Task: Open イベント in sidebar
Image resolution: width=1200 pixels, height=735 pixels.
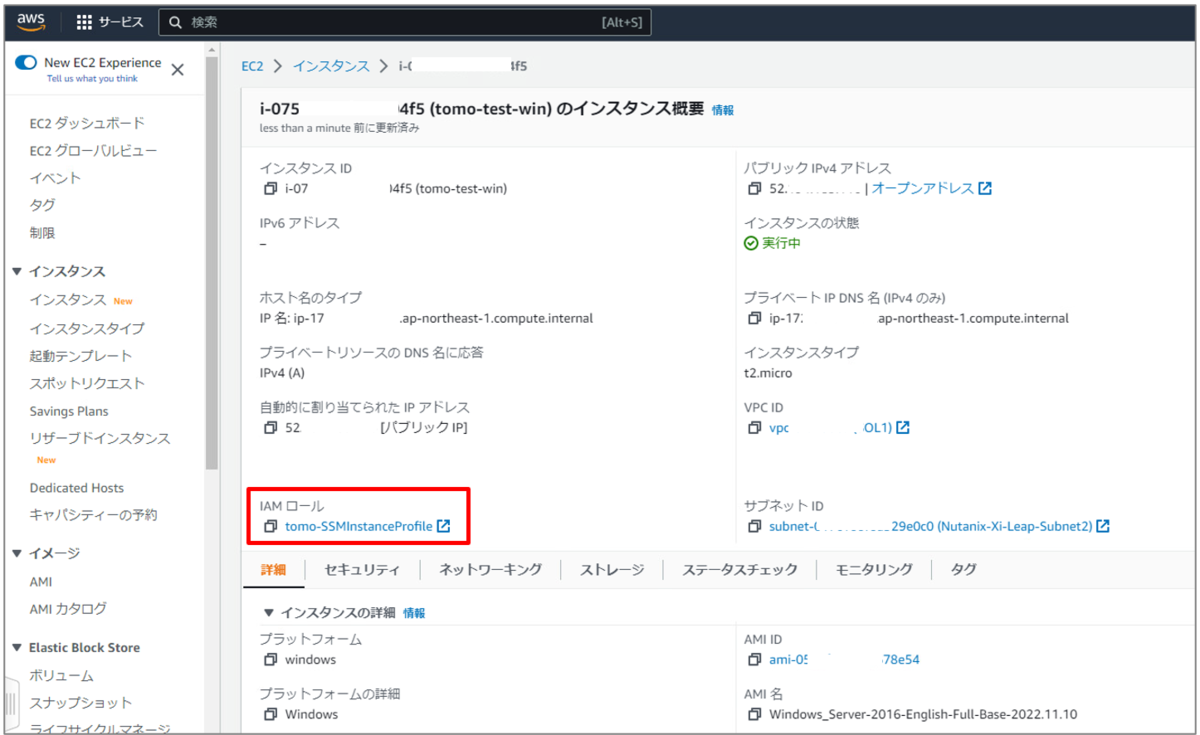Action: coord(55,178)
